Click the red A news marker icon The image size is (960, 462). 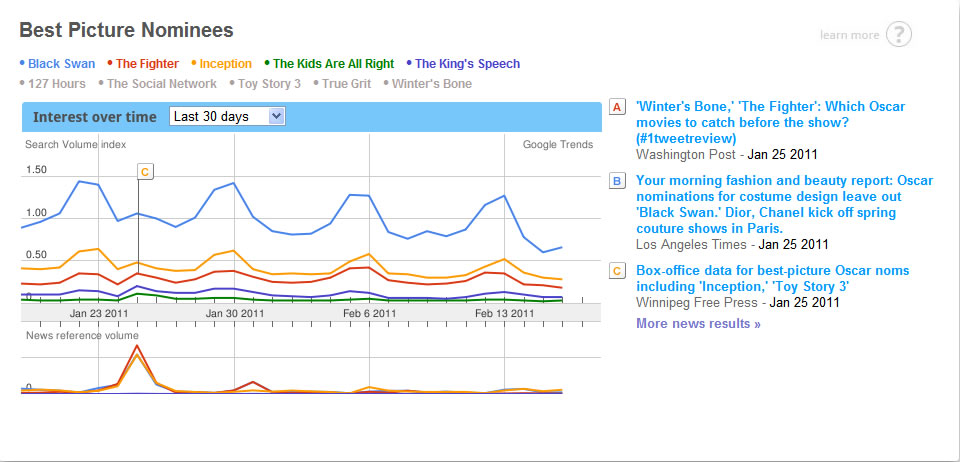pyautogui.click(x=617, y=107)
